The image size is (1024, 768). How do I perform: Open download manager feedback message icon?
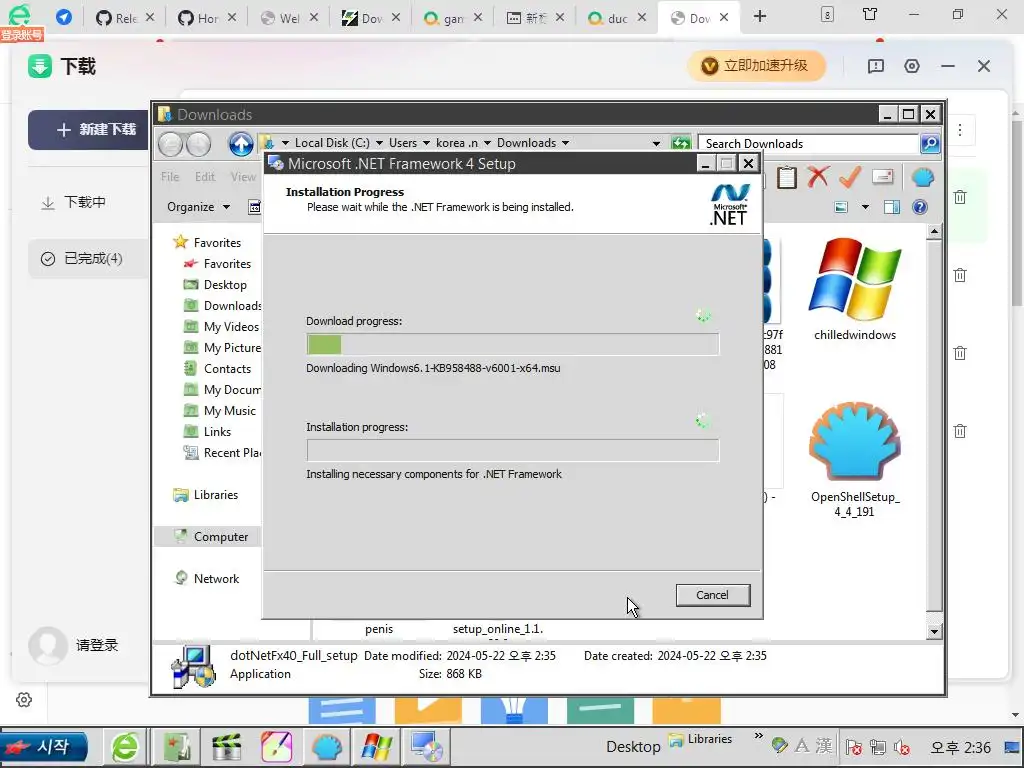pyautogui.click(x=876, y=66)
